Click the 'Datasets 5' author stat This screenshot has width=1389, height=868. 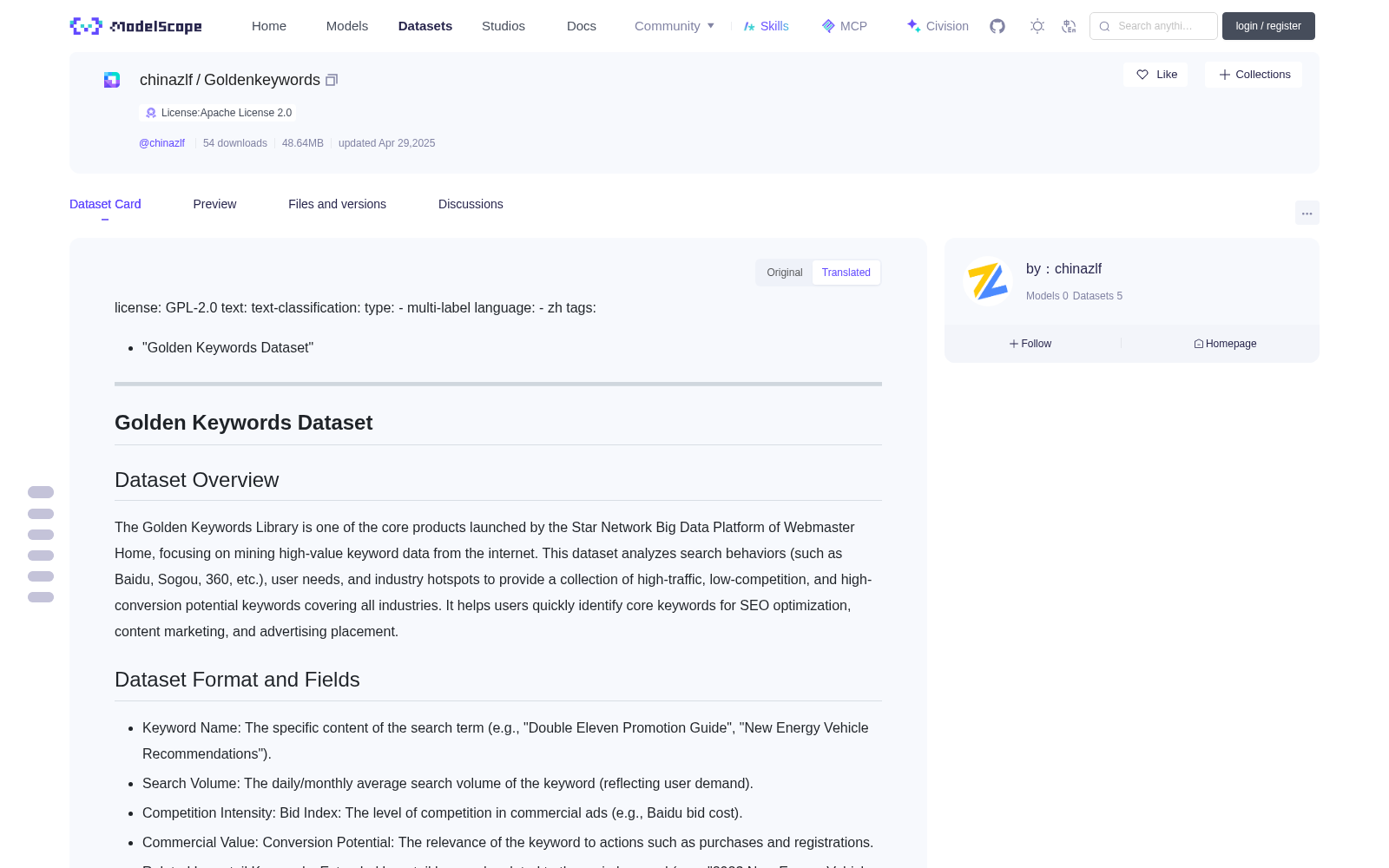[1097, 296]
